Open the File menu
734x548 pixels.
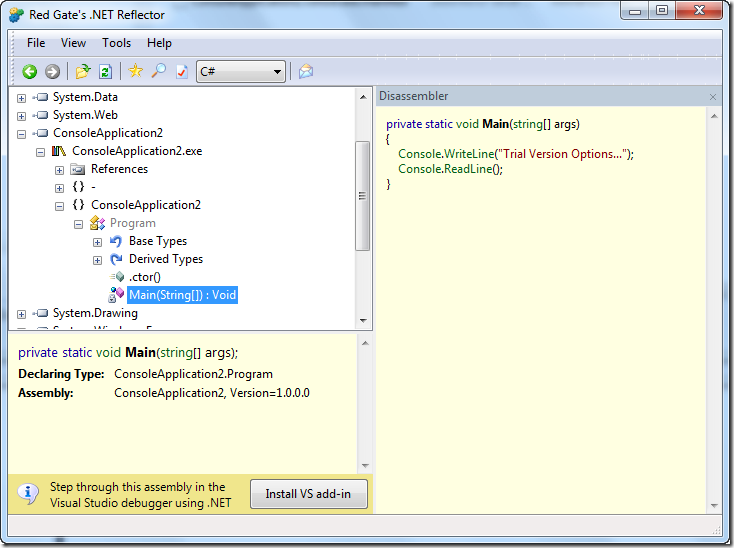pos(36,43)
